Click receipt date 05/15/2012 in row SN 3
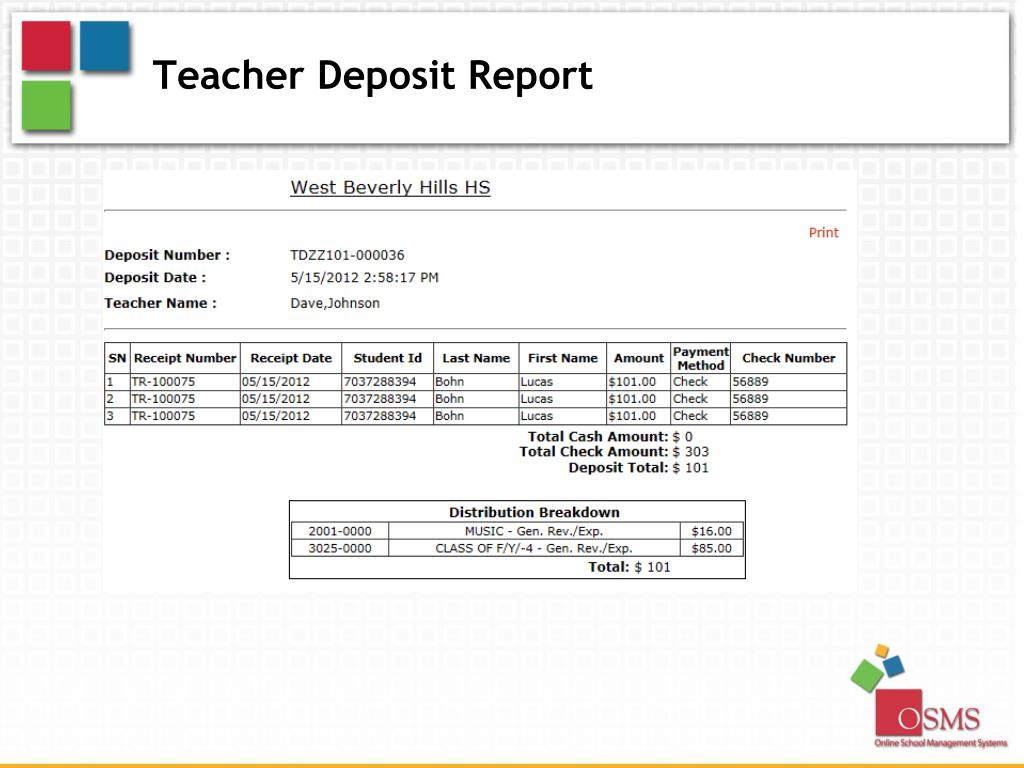This screenshot has height=768, width=1024. pyautogui.click(x=276, y=415)
